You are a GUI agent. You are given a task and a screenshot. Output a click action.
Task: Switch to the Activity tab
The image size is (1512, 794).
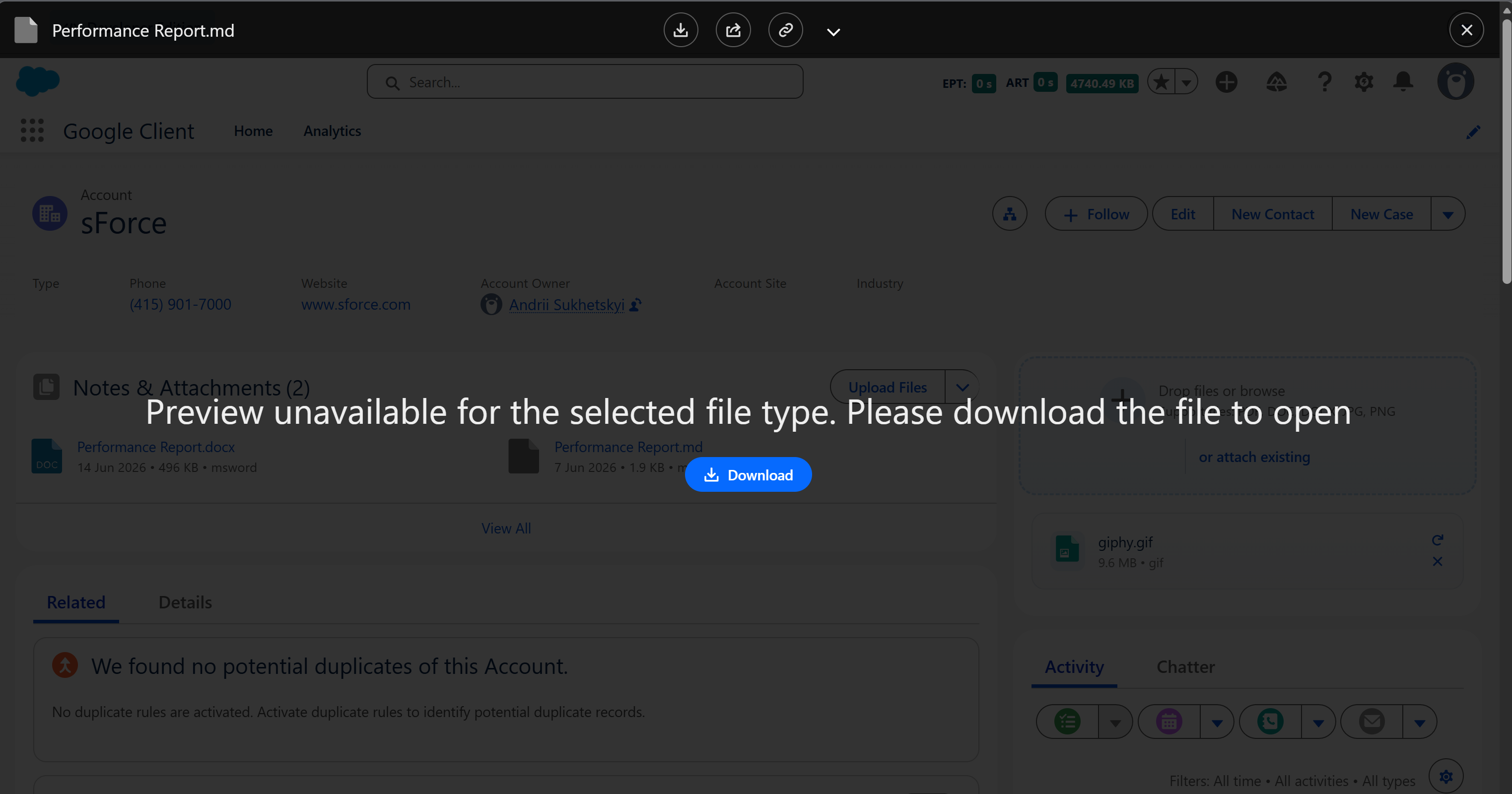(x=1074, y=666)
